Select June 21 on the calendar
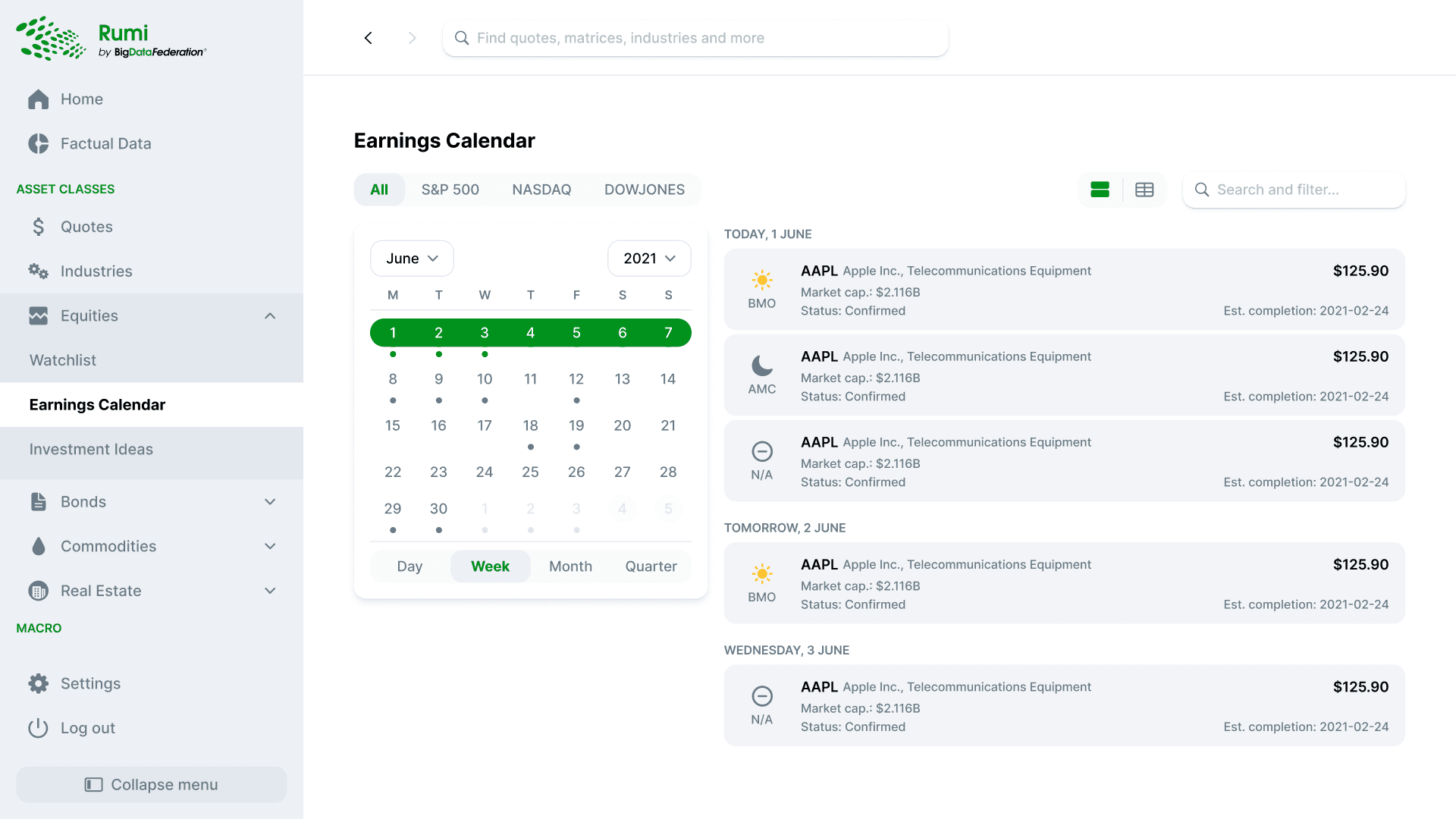The width and height of the screenshot is (1456, 819). tap(668, 425)
